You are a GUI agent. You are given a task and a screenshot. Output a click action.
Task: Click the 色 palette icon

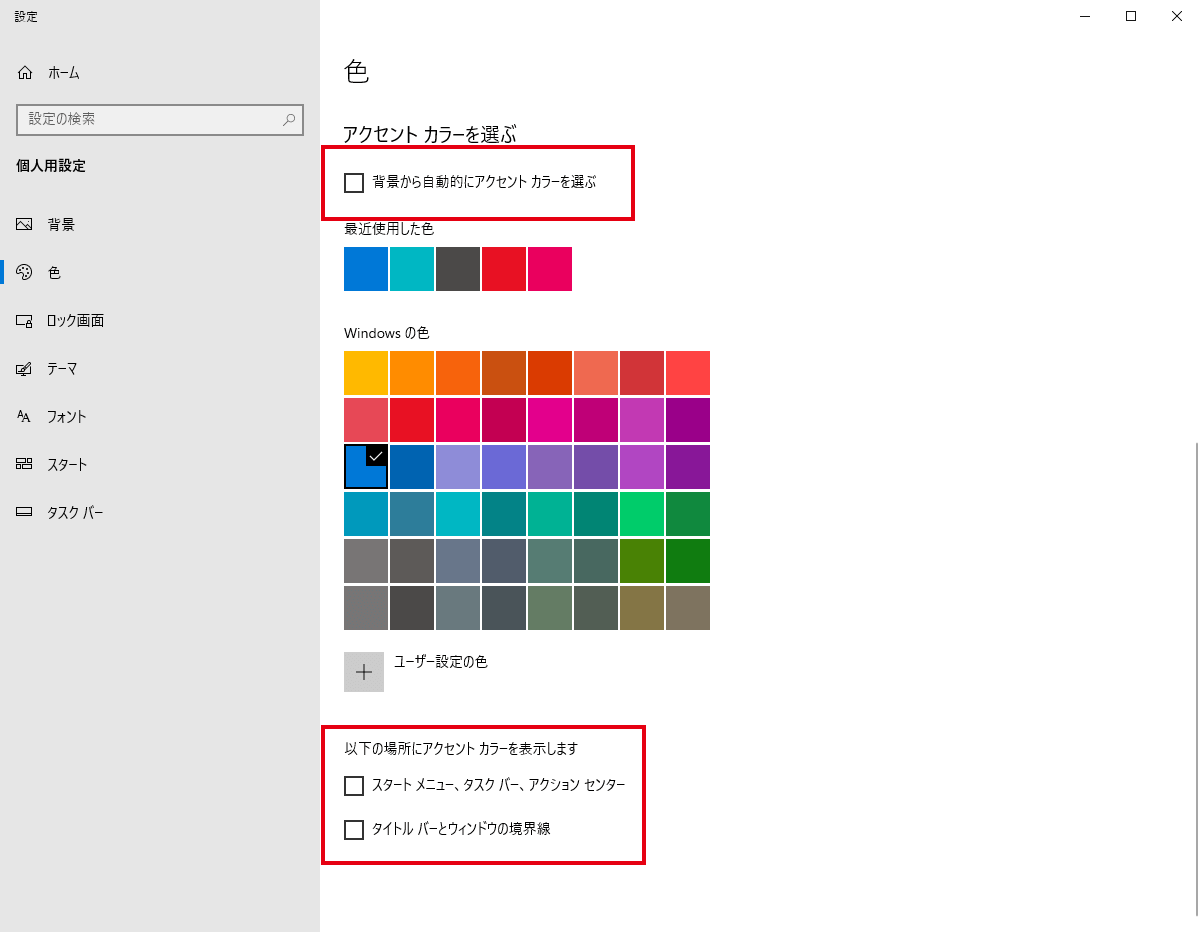[25, 273]
